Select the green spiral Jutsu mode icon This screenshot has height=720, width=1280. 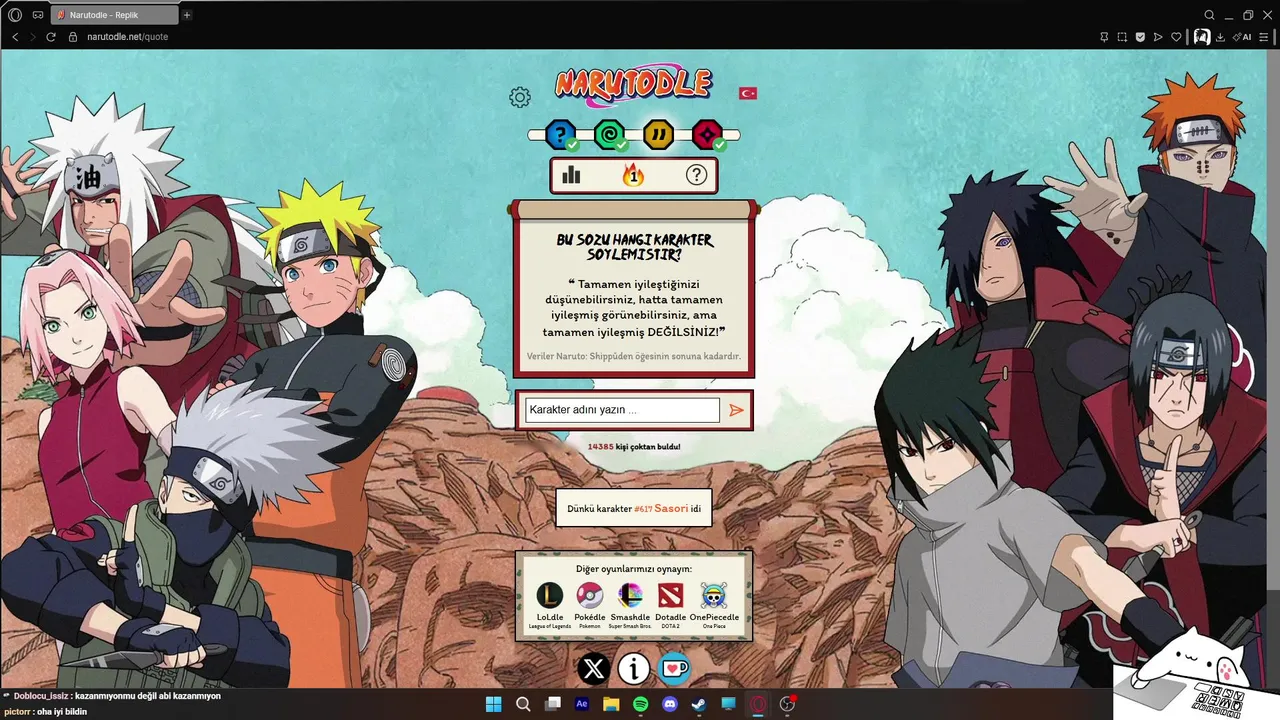coord(609,134)
